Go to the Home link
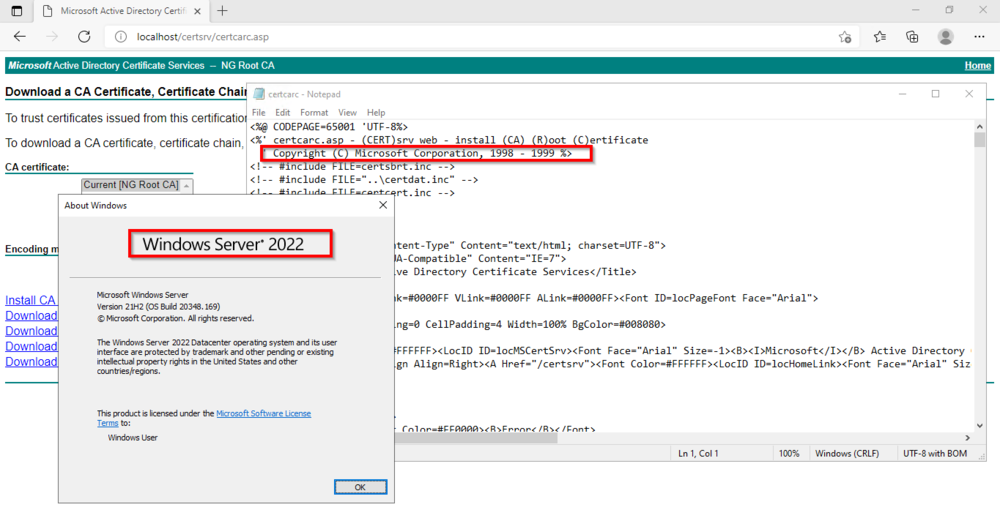The height and width of the screenshot is (529, 1000). (977, 66)
